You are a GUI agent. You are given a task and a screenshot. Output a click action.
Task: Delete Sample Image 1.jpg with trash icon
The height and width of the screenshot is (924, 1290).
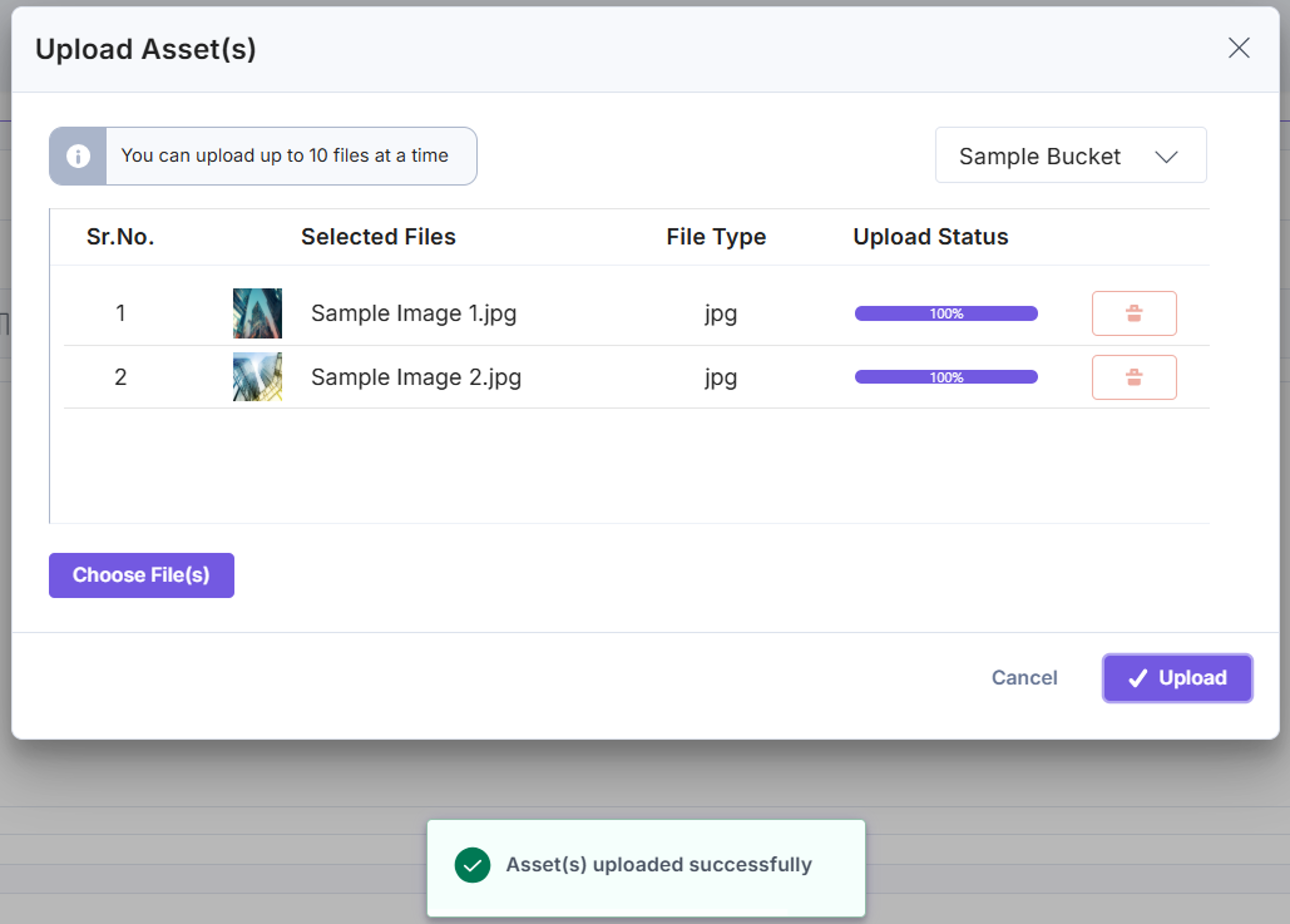(1133, 313)
